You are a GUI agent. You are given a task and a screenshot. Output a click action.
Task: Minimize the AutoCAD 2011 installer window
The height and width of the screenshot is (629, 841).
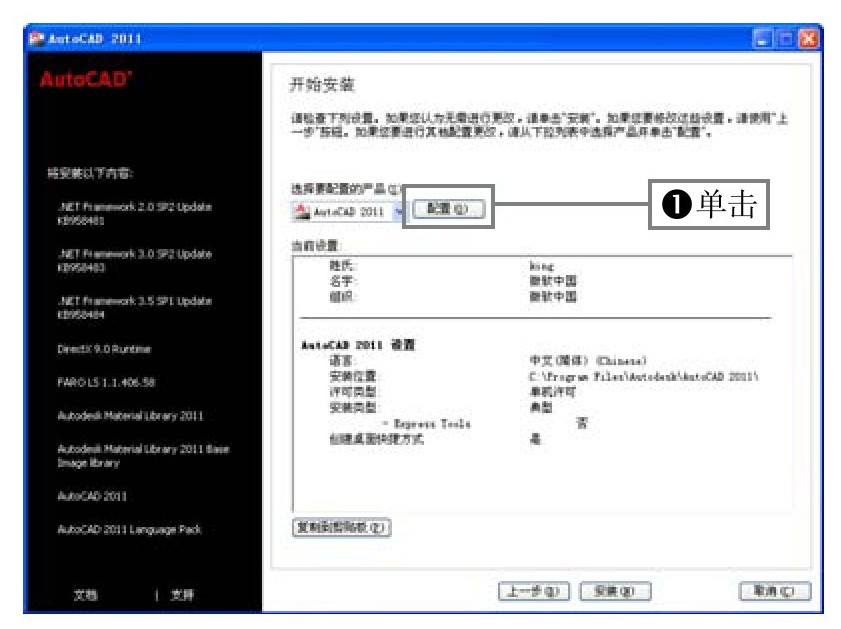pos(762,39)
